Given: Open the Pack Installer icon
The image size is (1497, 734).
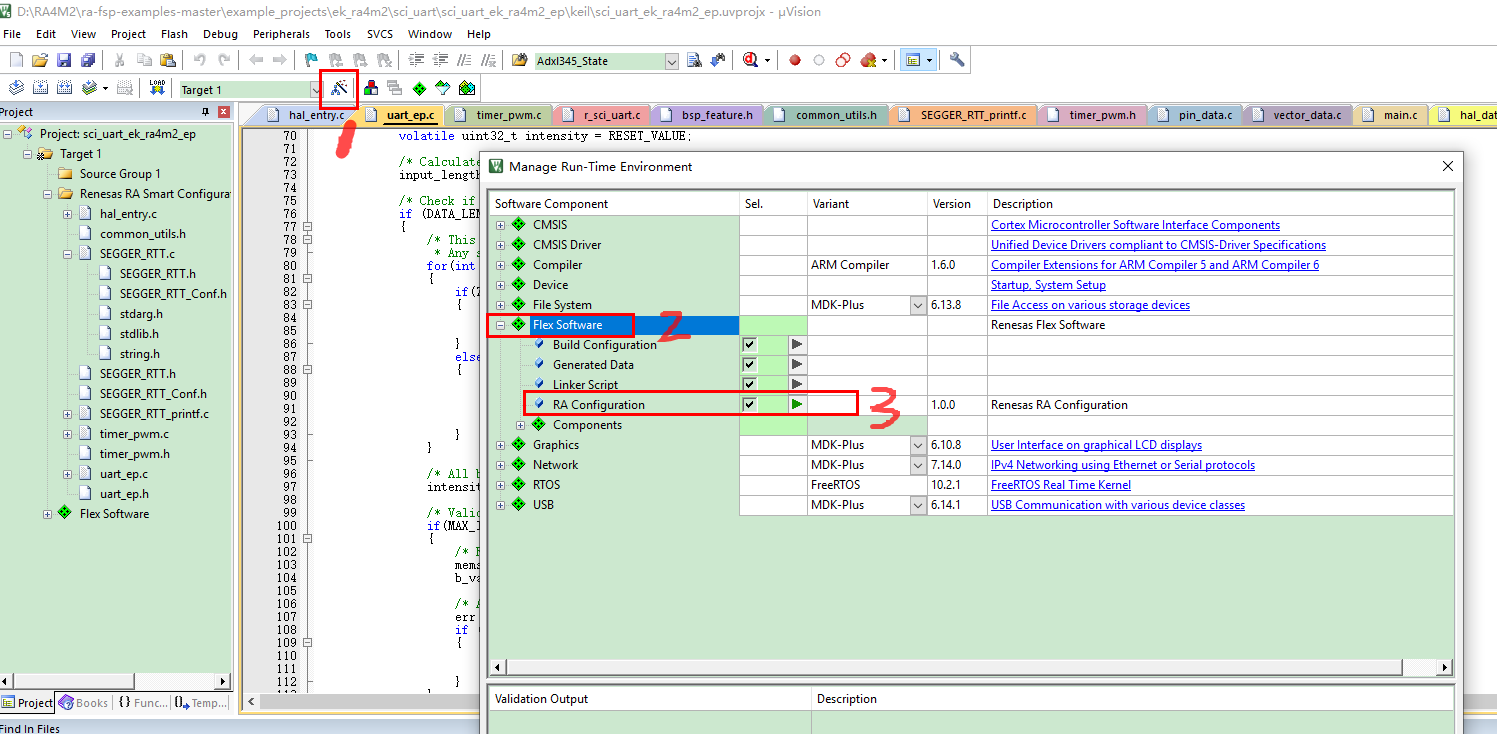Looking at the screenshot, I should (x=466, y=88).
